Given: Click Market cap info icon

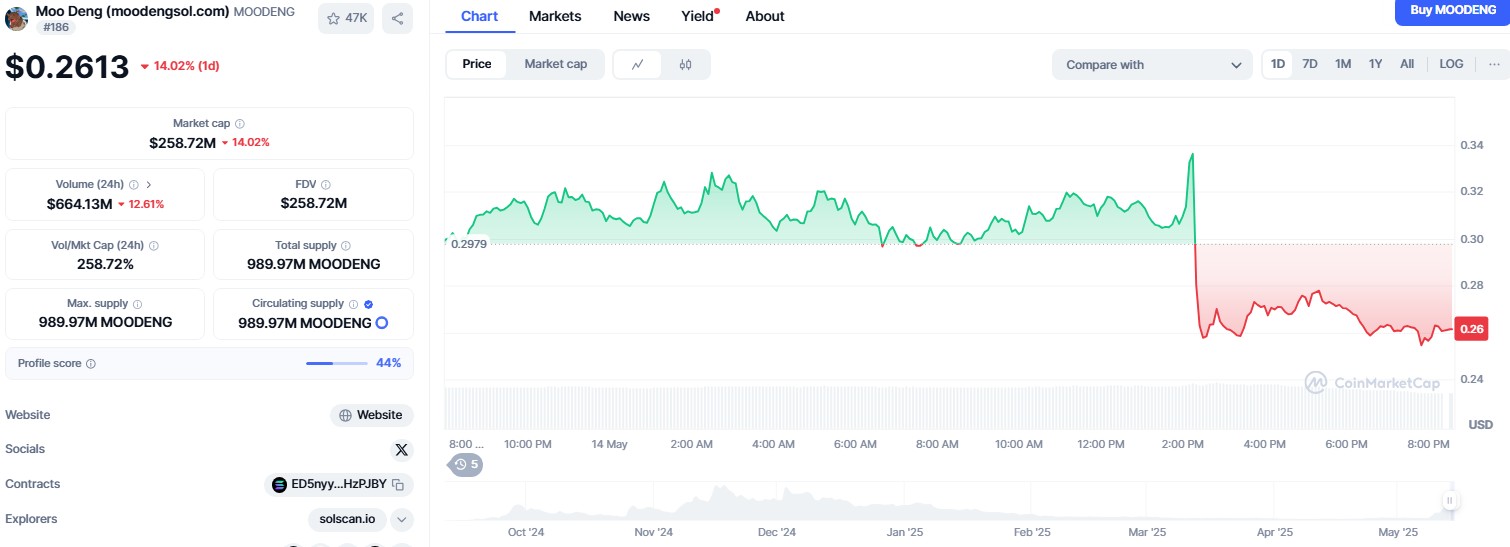Looking at the screenshot, I should point(240,124).
